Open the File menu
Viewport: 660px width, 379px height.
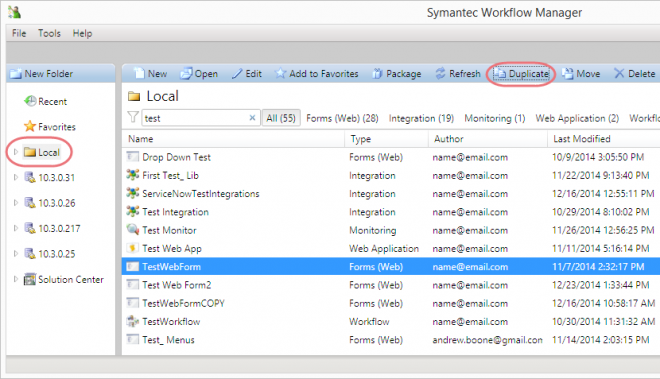[19, 33]
